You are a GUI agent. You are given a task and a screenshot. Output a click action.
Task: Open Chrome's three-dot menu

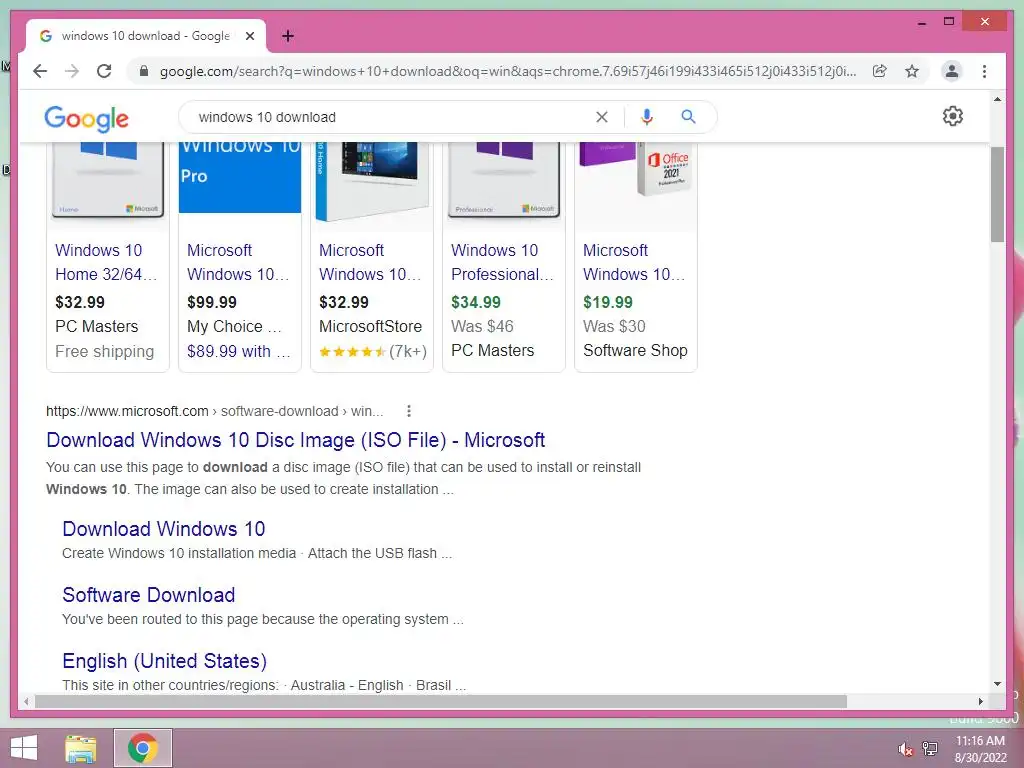(x=984, y=71)
